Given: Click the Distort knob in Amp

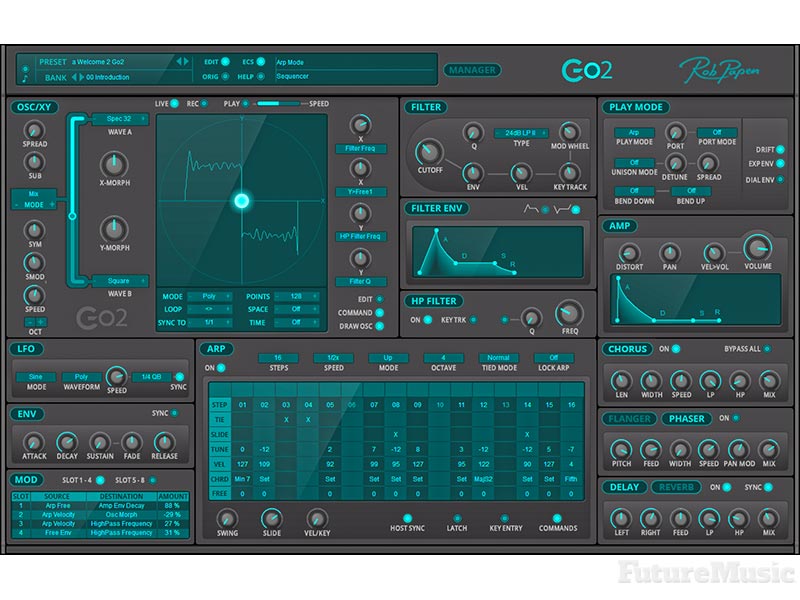Looking at the screenshot, I should (x=629, y=253).
